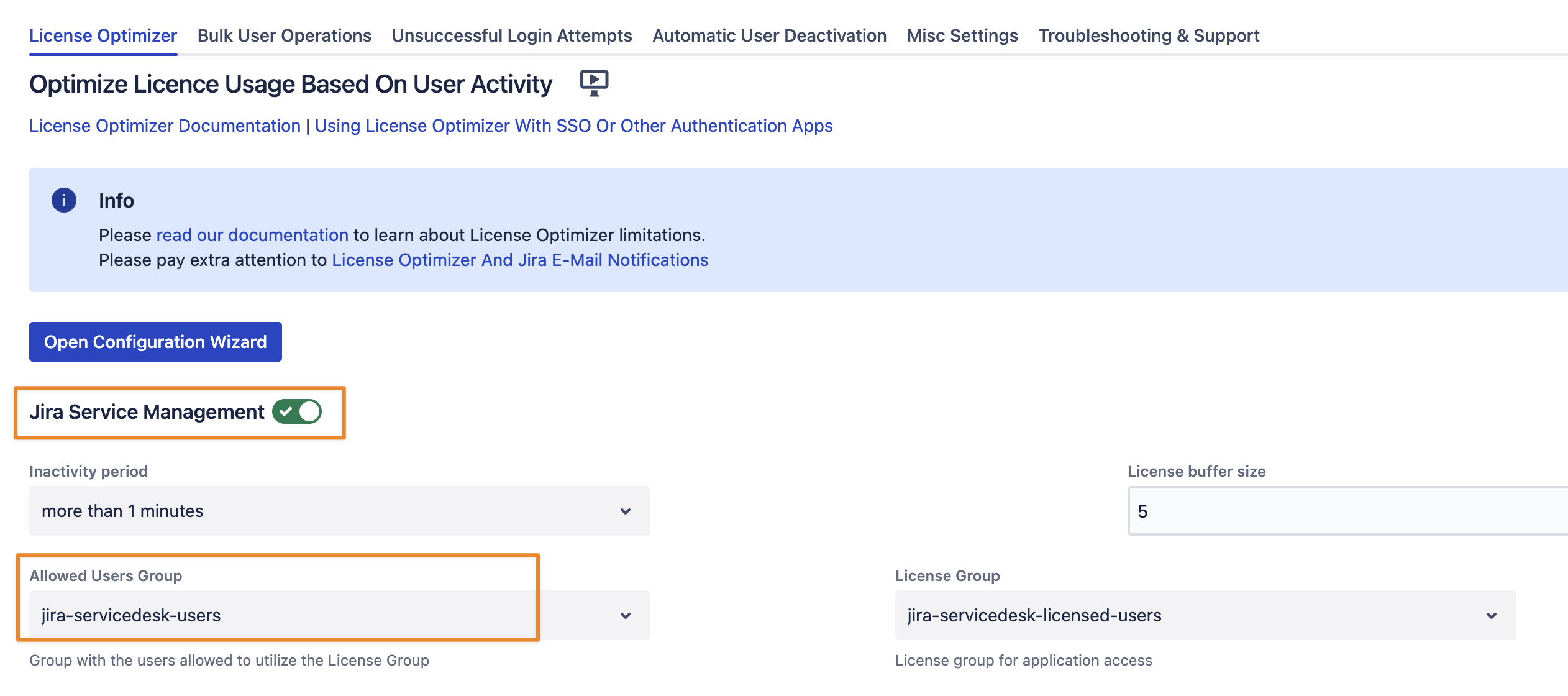Screen dimensions: 1568x696
Task: Click the Inactivity period label
Action: (x=88, y=471)
